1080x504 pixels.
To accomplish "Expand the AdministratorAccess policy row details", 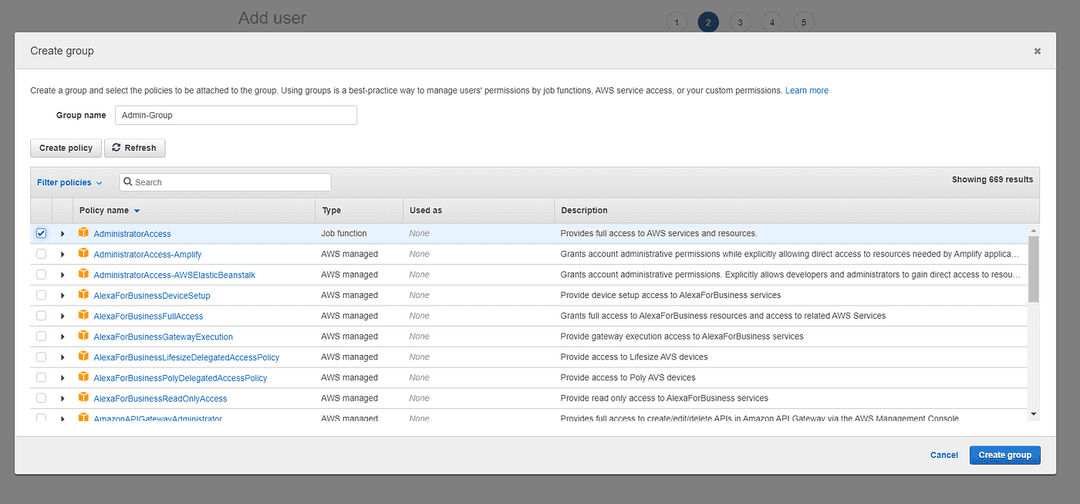I will (63, 234).
